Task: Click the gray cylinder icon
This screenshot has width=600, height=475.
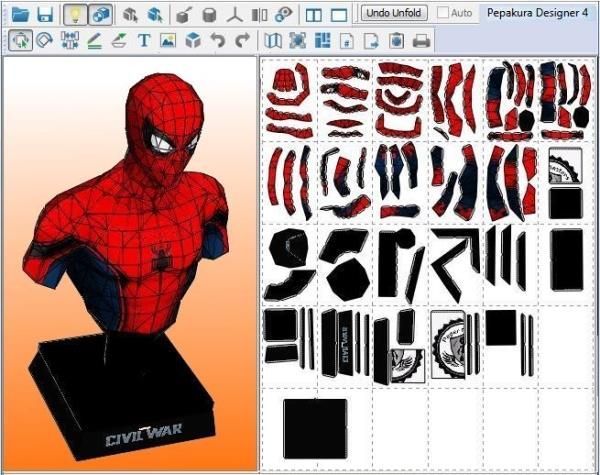Action: (209, 15)
